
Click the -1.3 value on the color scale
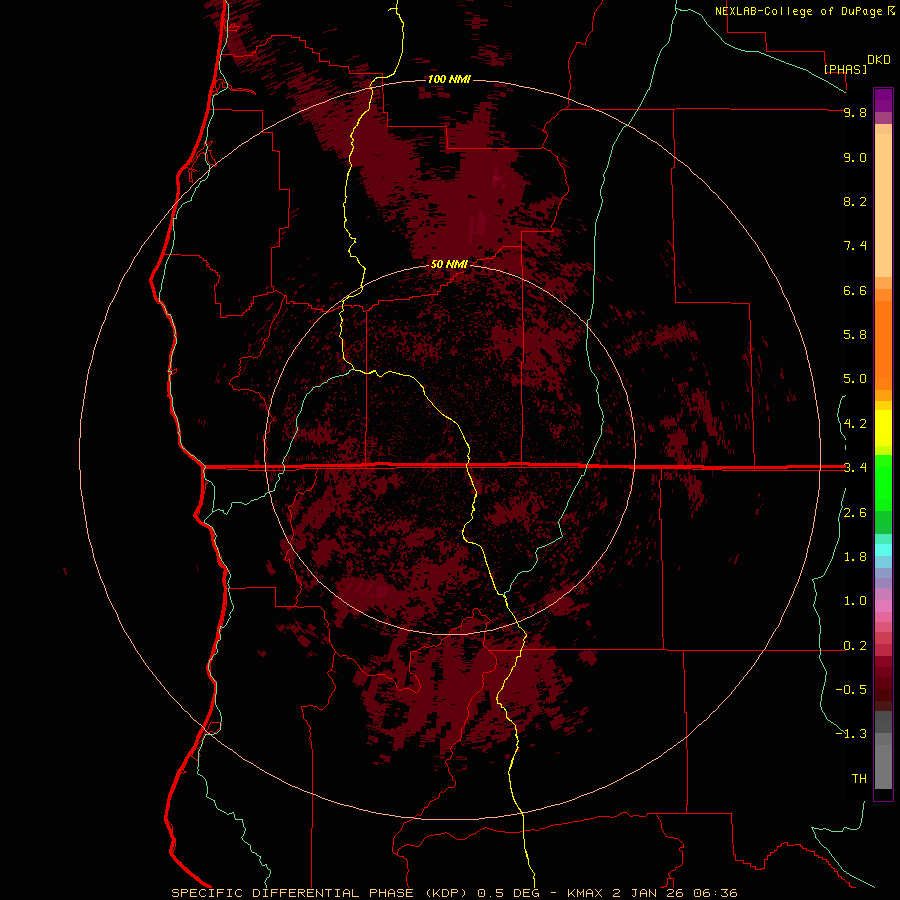tap(851, 734)
